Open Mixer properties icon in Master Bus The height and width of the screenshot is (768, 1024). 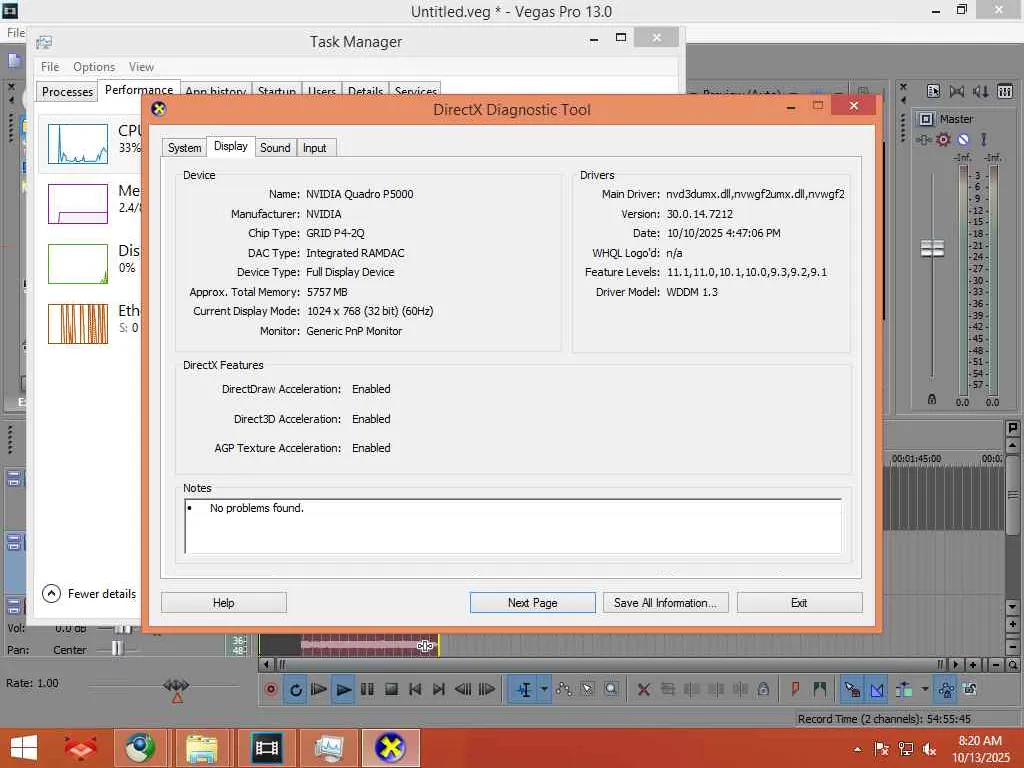(933, 91)
